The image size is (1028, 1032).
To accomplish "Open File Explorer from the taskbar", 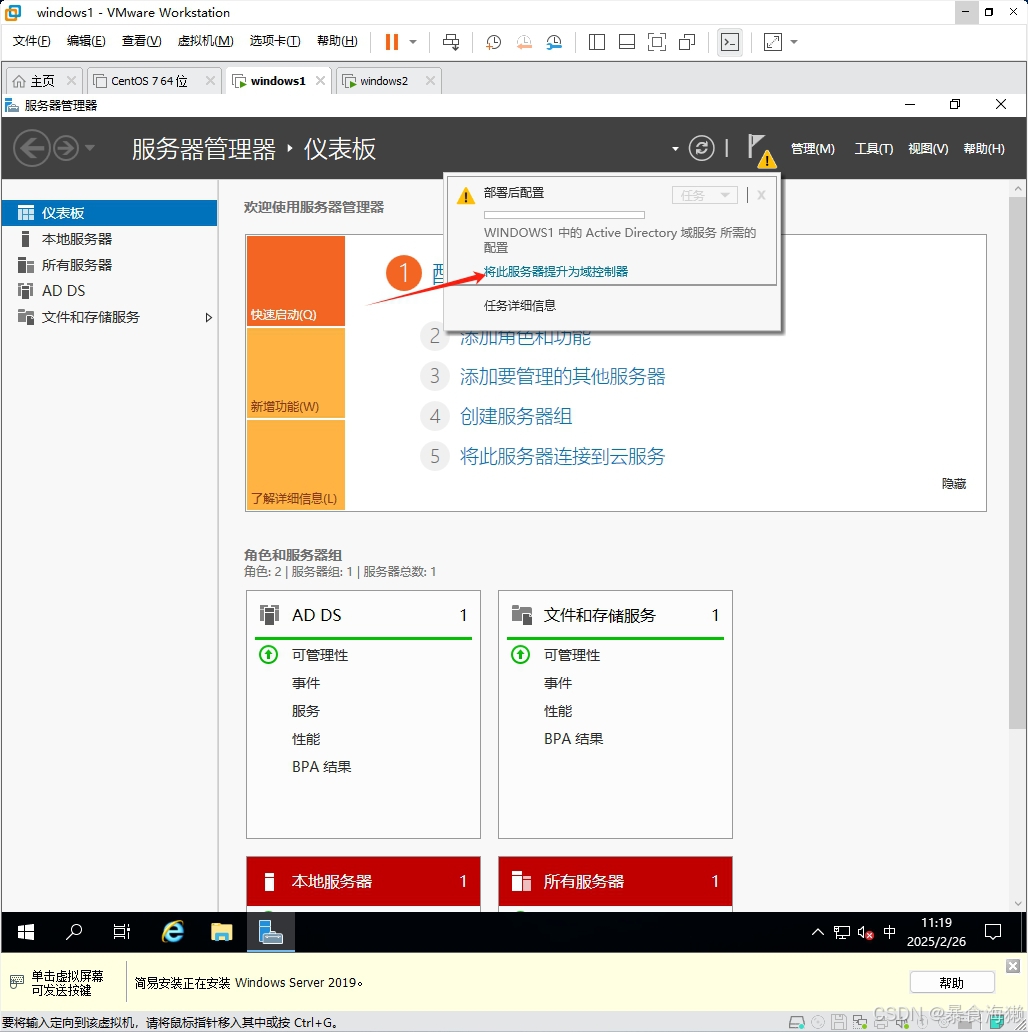I will [x=222, y=932].
